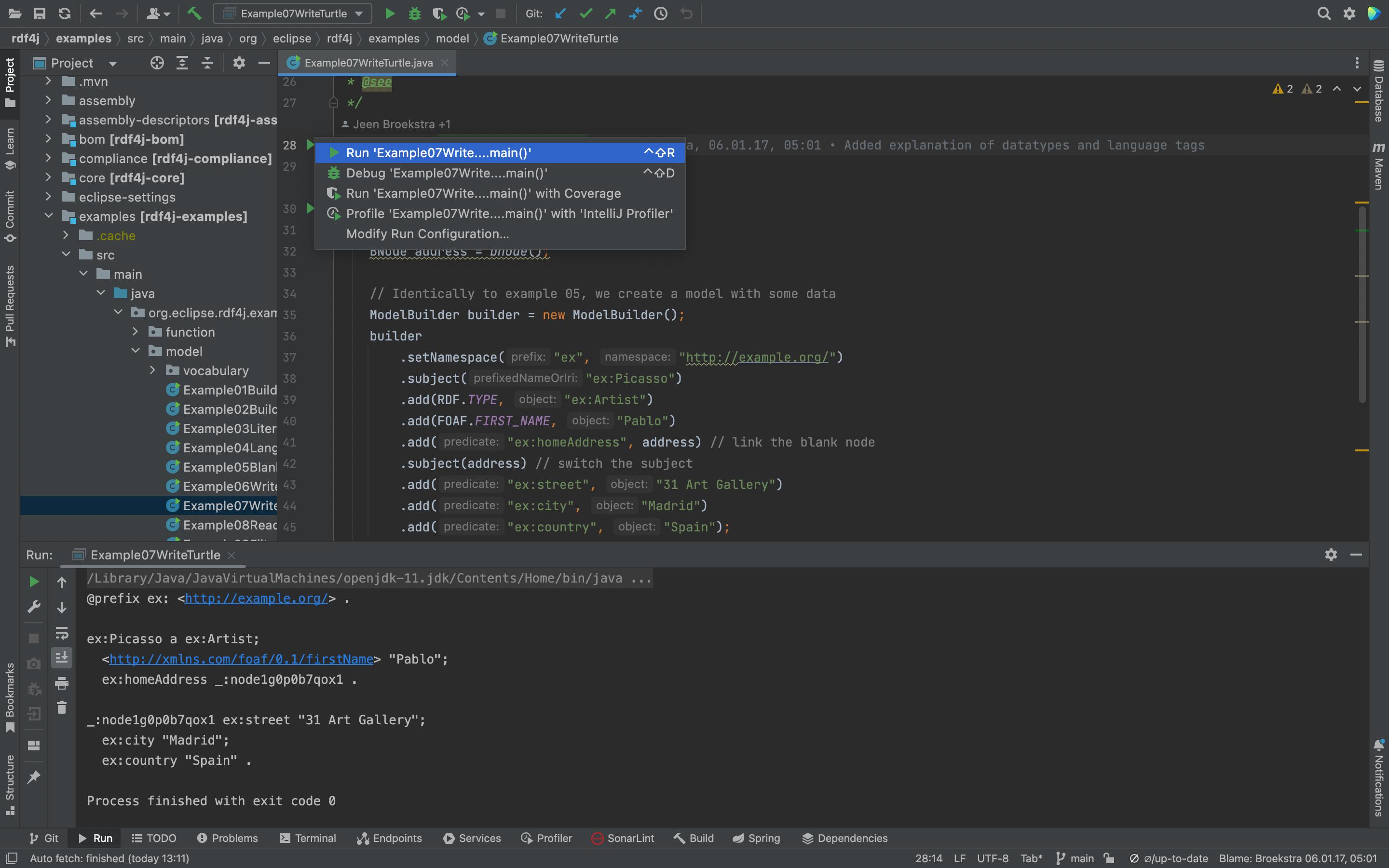1389x868 pixels.
Task: Click the editor vertical scrollbar thumb
Action: tap(1362, 304)
